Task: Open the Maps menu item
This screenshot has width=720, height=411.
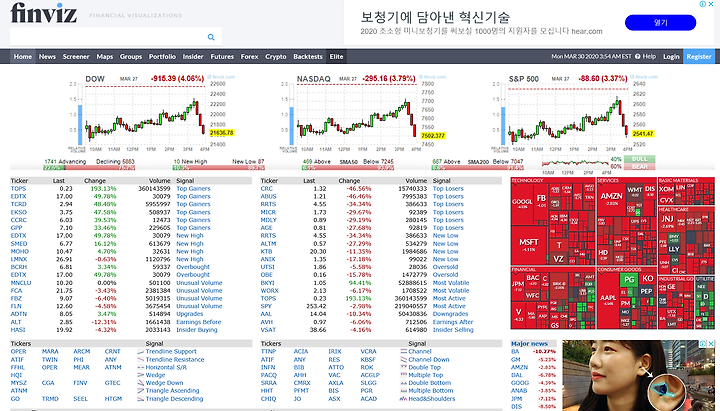Action: tap(105, 56)
